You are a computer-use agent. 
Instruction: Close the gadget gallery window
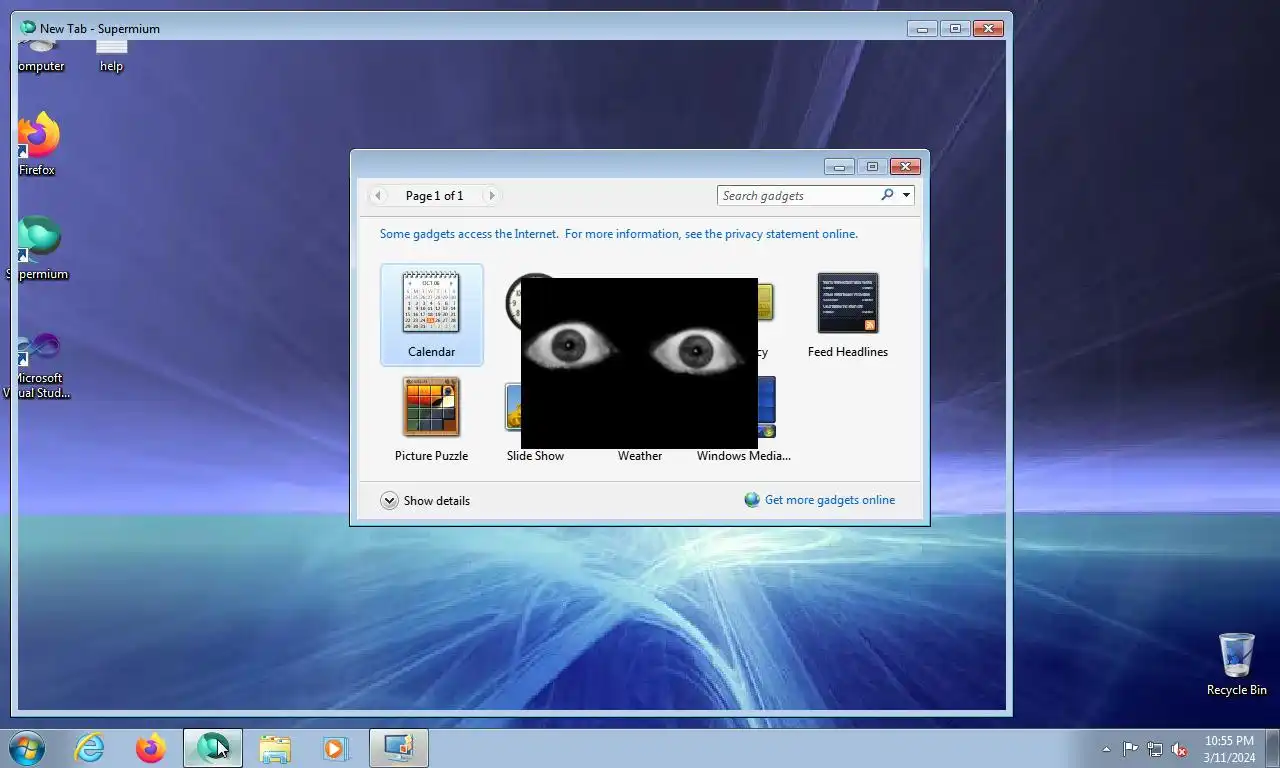[x=905, y=167]
